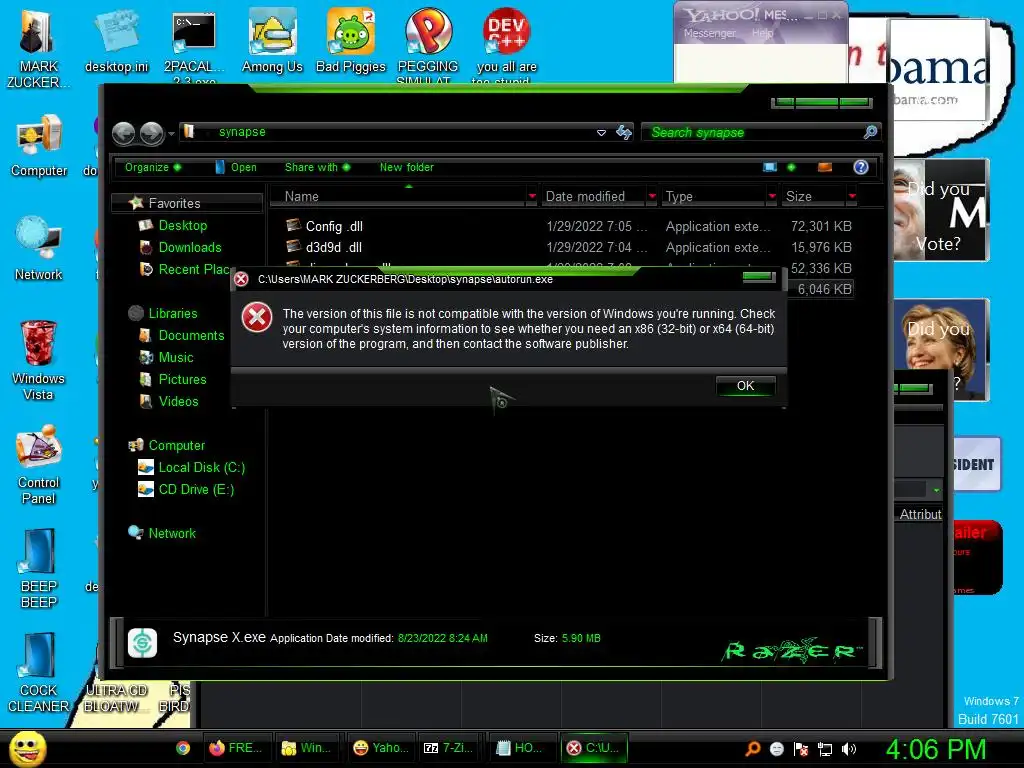
Task: Open the Date modified column filter dropdown
Action: coord(652,197)
